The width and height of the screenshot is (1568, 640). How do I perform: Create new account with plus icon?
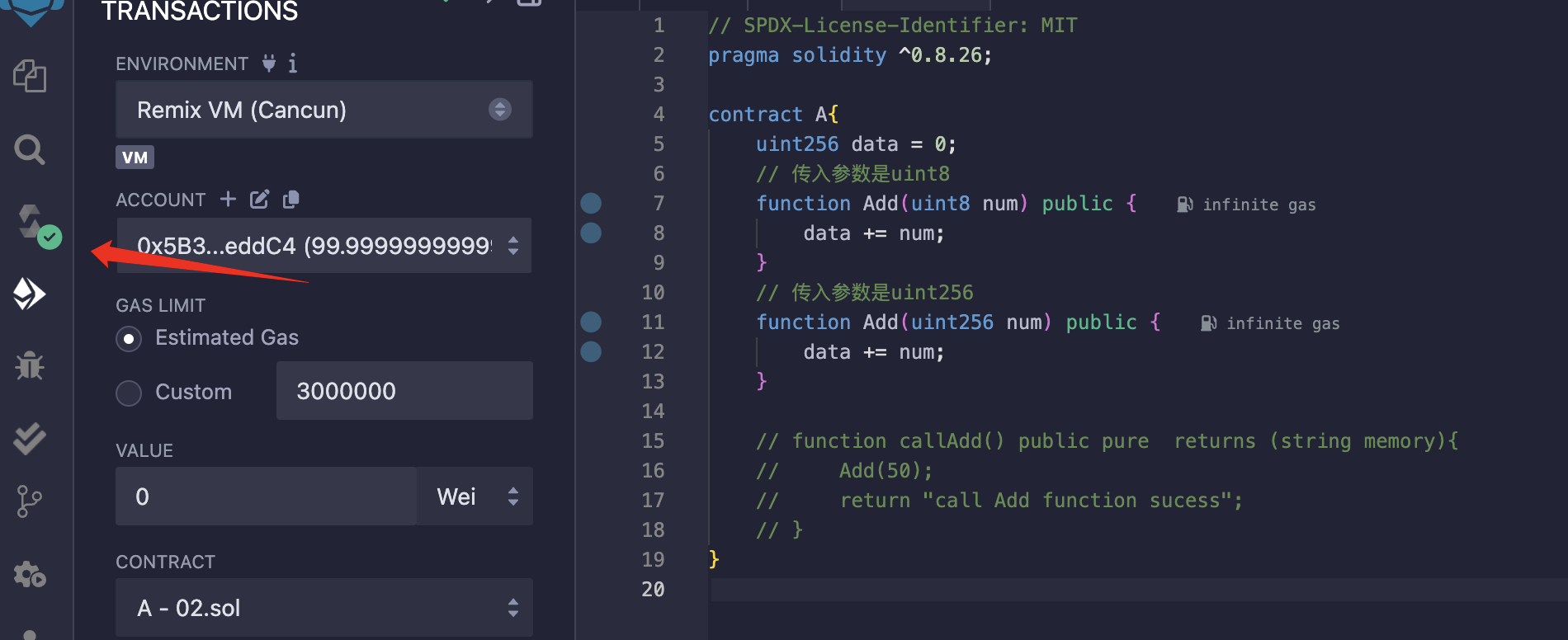pos(229,199)
